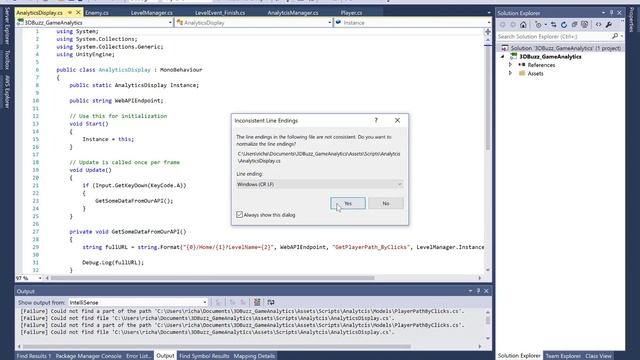Open the AWS Explorer side tab

(x=7, y=91)
